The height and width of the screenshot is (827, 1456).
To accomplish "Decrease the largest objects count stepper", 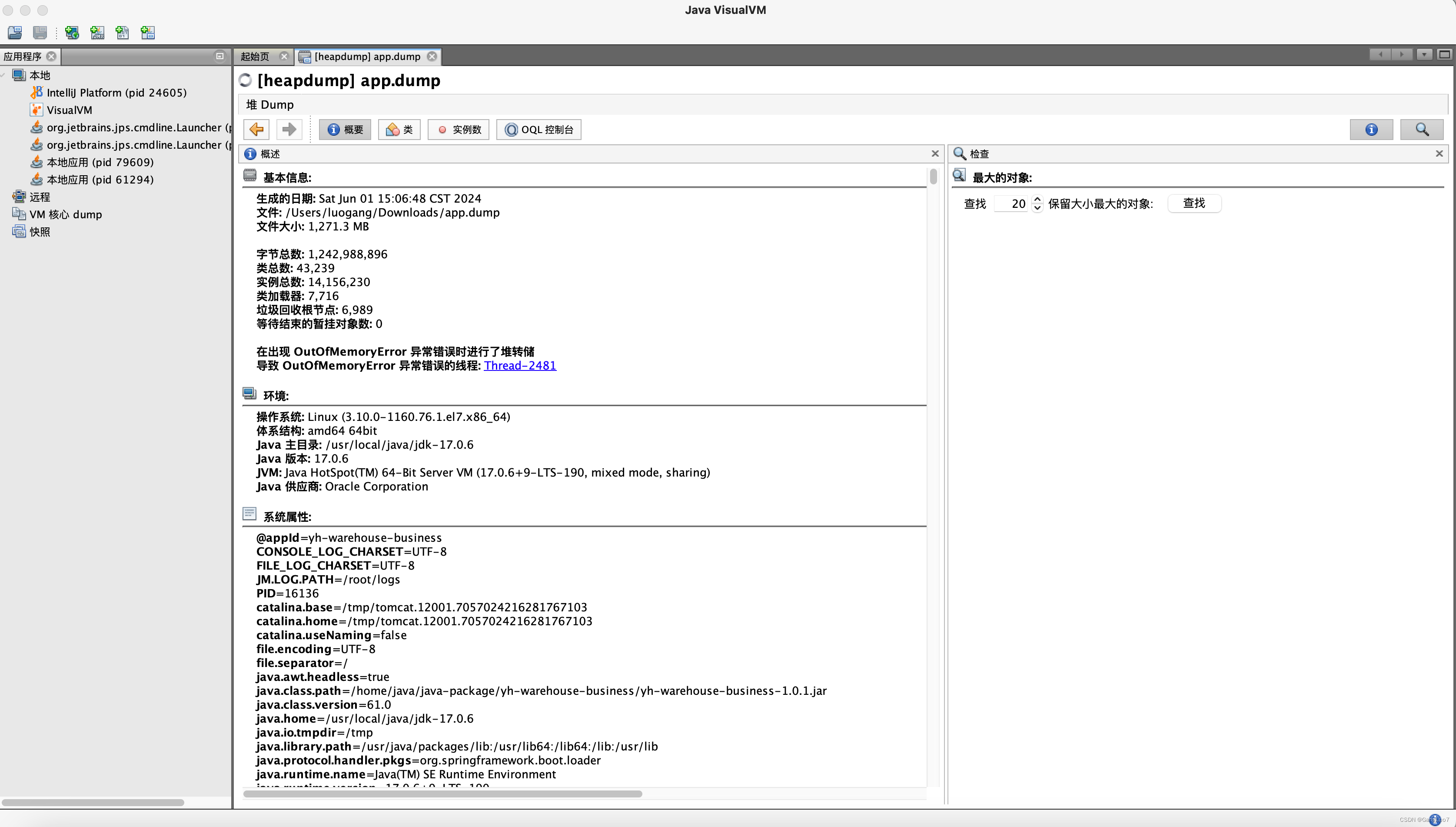I will [x=1037, y=208].
